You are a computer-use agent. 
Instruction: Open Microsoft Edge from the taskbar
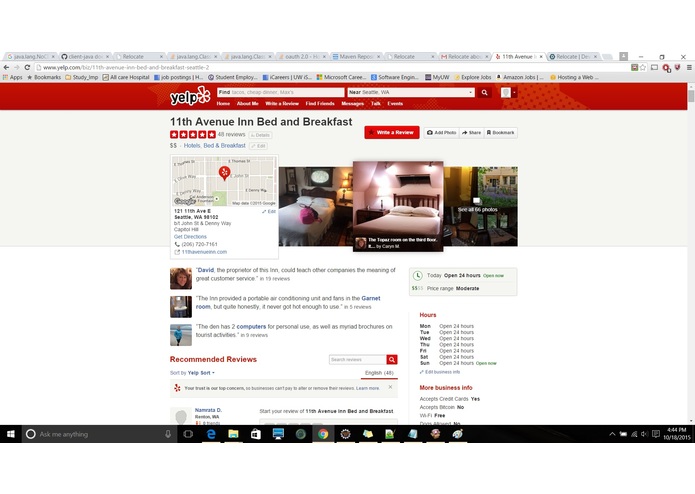point(211,434)
